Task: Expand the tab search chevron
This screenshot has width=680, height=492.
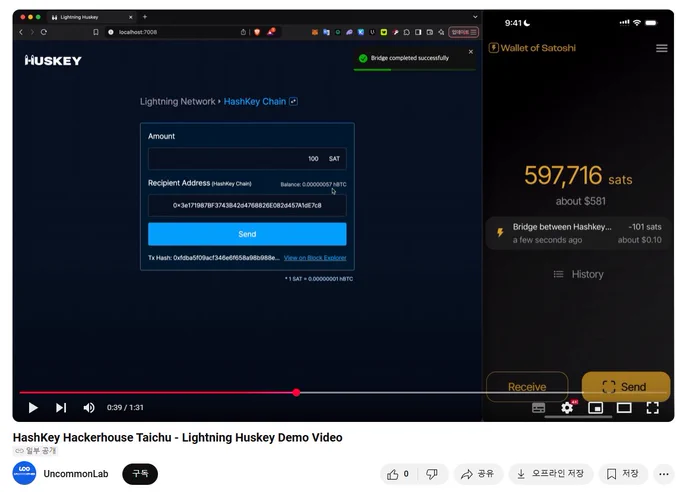Action: pyautogui.click(x=475, y=17)
